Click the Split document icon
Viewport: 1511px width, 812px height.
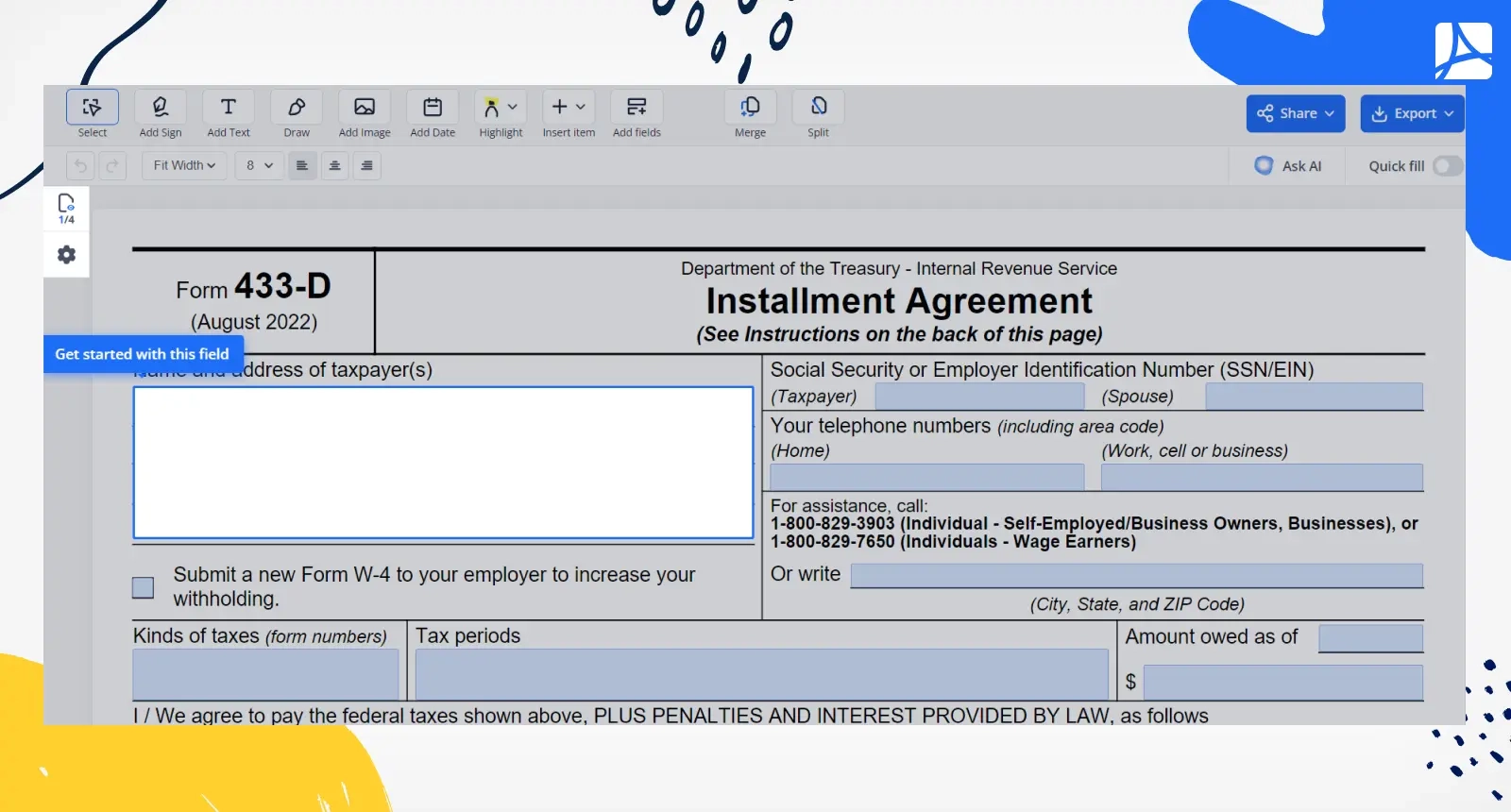coord(819,108)
